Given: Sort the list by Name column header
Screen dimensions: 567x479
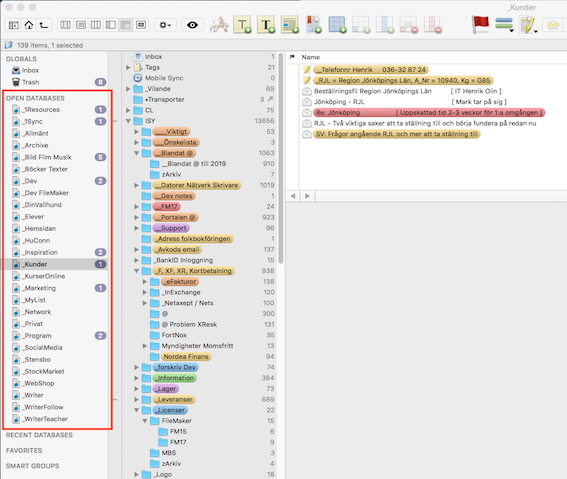Looking at the screenshot, I should [311, 57].
